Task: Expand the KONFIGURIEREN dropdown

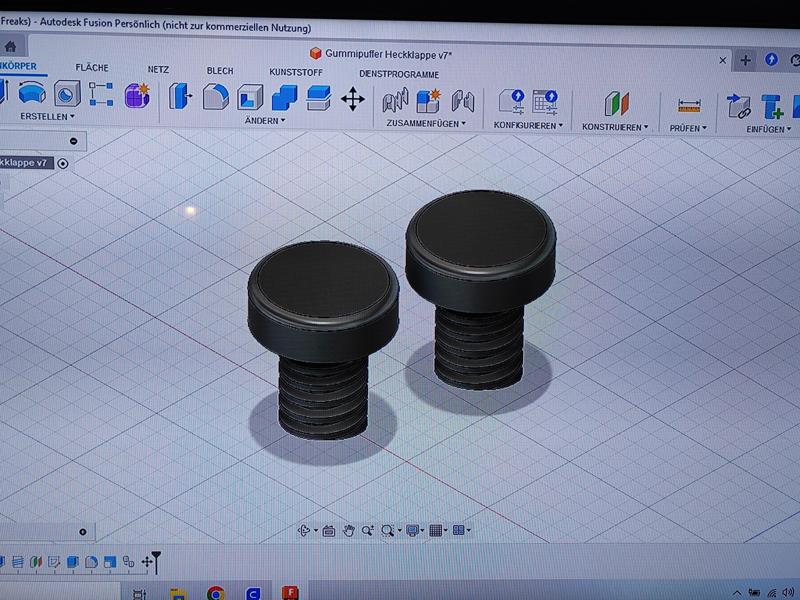Action: pos(527,126)
